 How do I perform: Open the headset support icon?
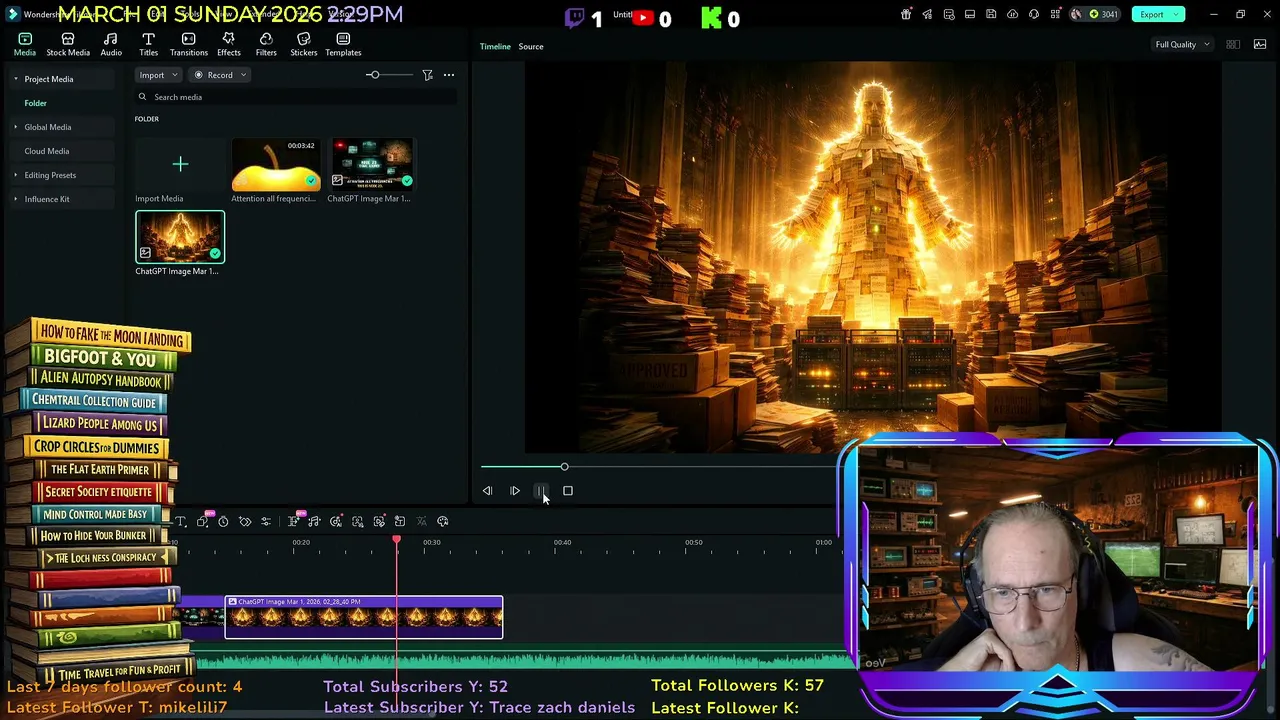point(1034,14)
